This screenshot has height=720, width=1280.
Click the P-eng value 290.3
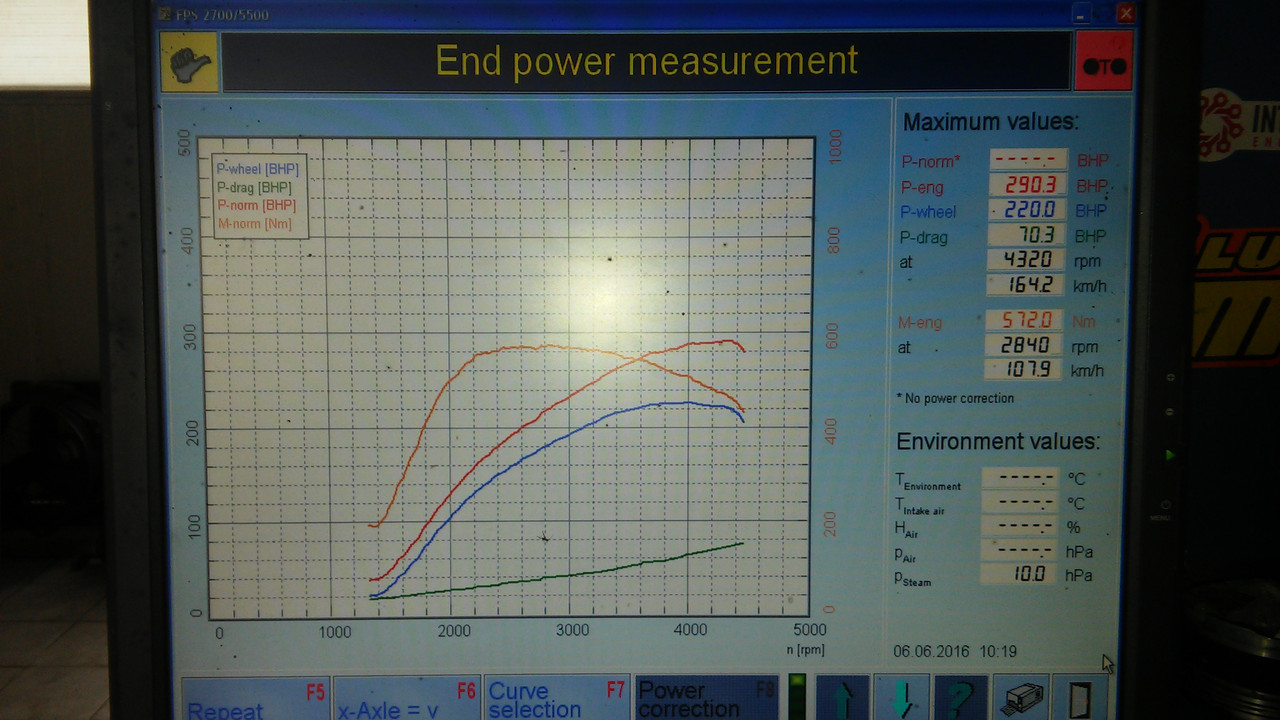coord(1028,185)
